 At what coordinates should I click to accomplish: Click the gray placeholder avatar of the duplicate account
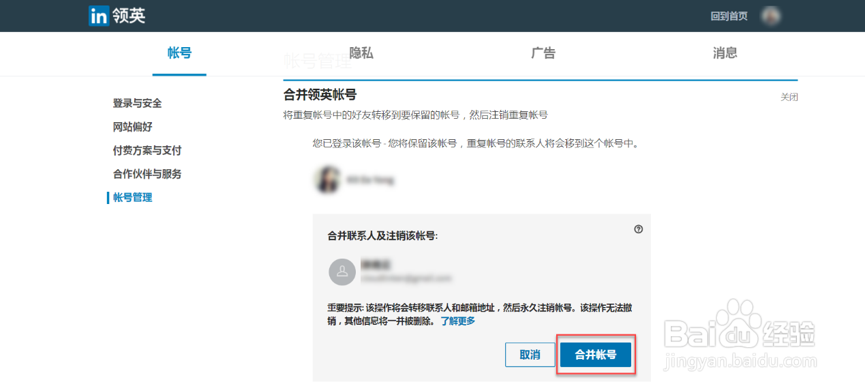point(342,272)
